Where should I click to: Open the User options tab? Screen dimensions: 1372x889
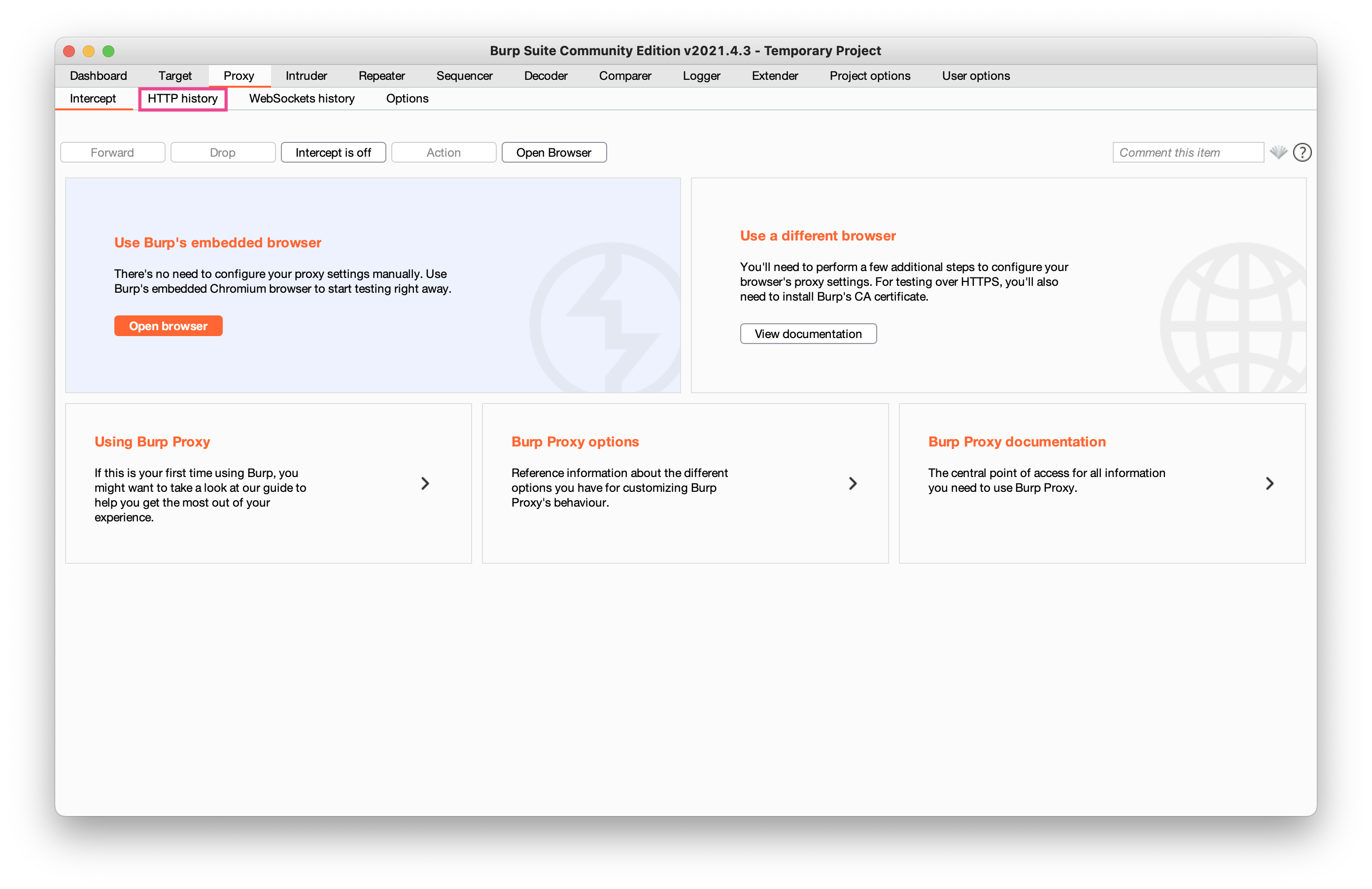[976, 75]
